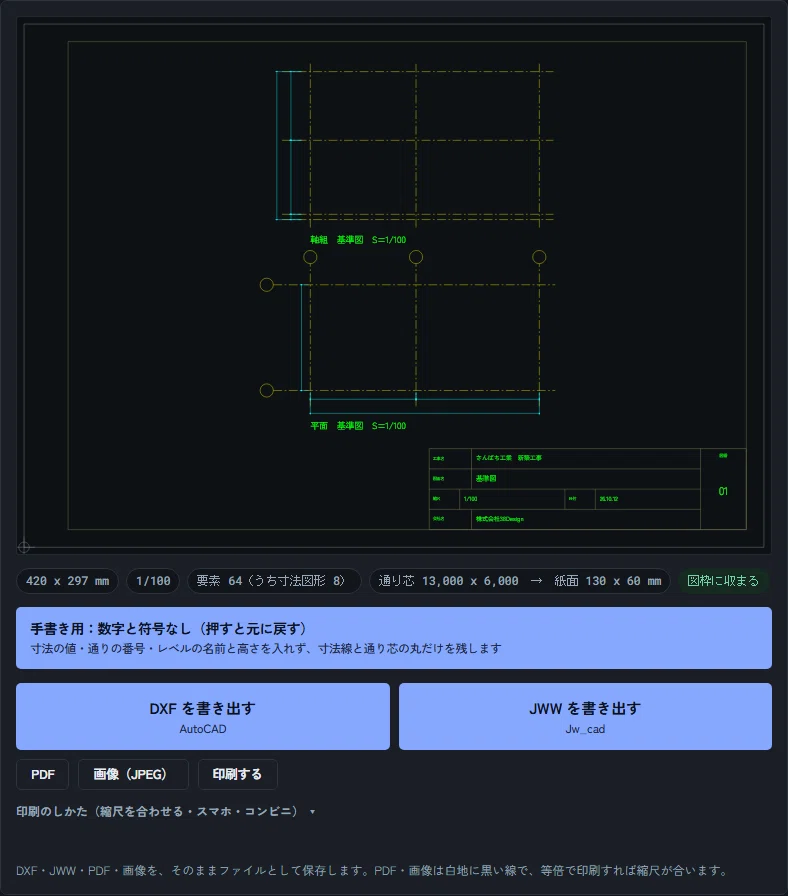Click the 1/100 scale chip
Image resolution: width=788 pixels, height=896 pixels.
(x=153, y=581)
